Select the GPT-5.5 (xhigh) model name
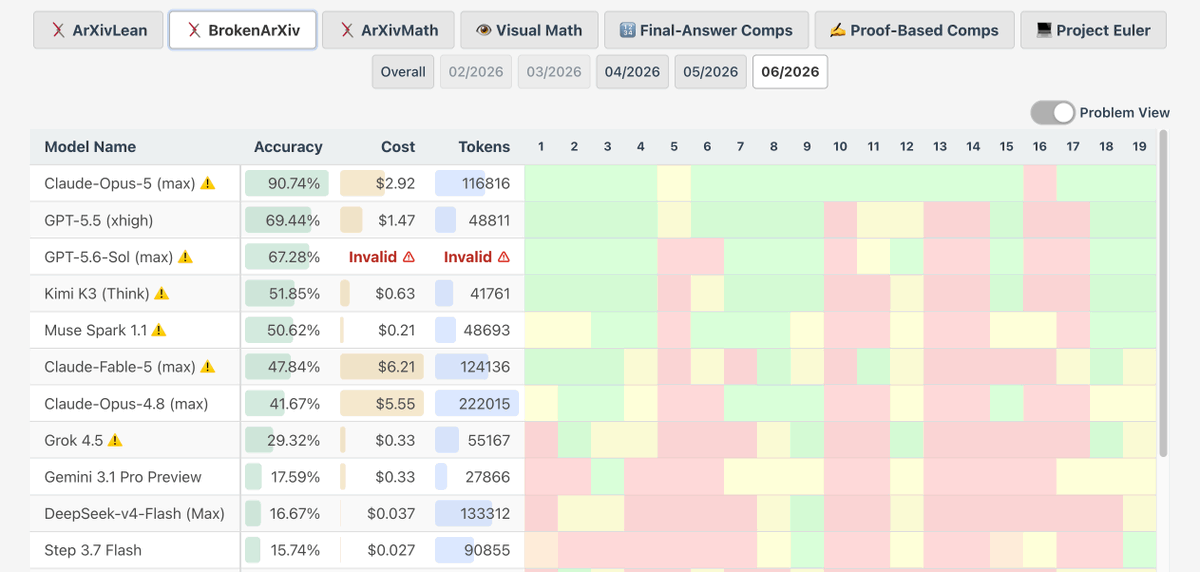 (x=99, y=220)
